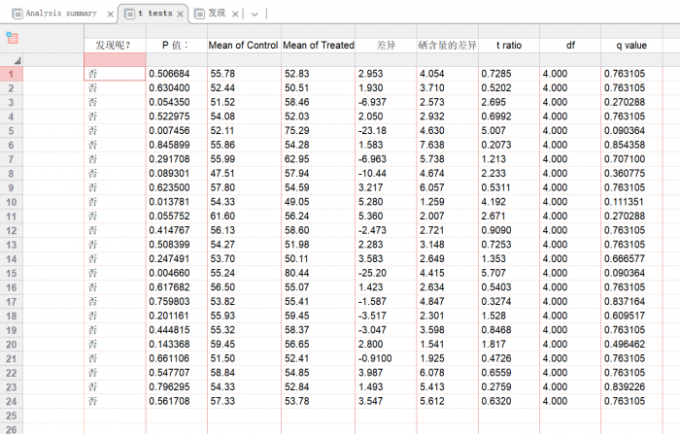Click the table format icon at top-left
Image resolution: width=680 pixels, height=434 pixels.
point(12,38)
